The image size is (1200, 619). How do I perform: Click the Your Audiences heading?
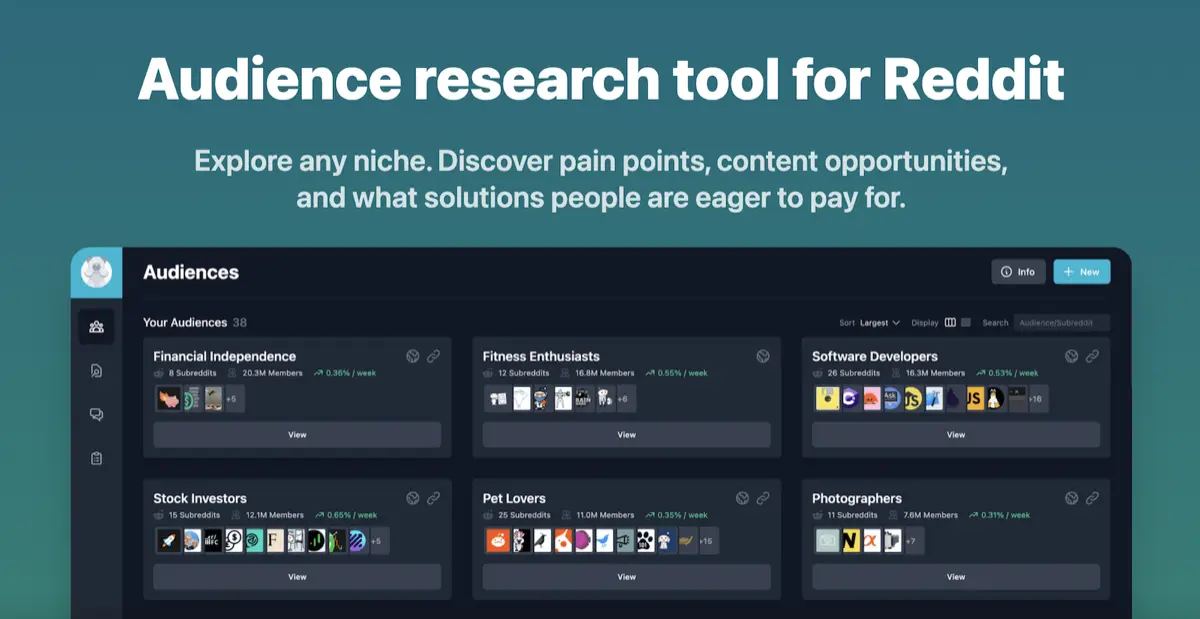point(185,323)
